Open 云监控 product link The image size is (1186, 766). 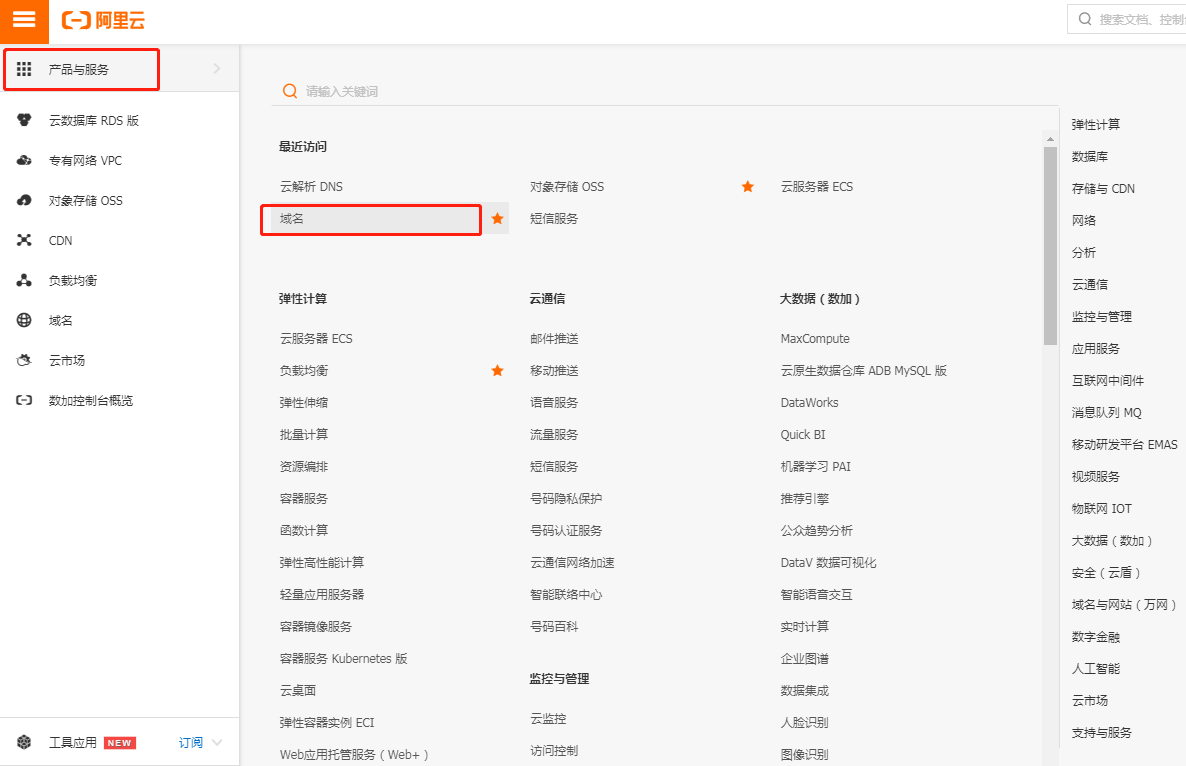548,718
